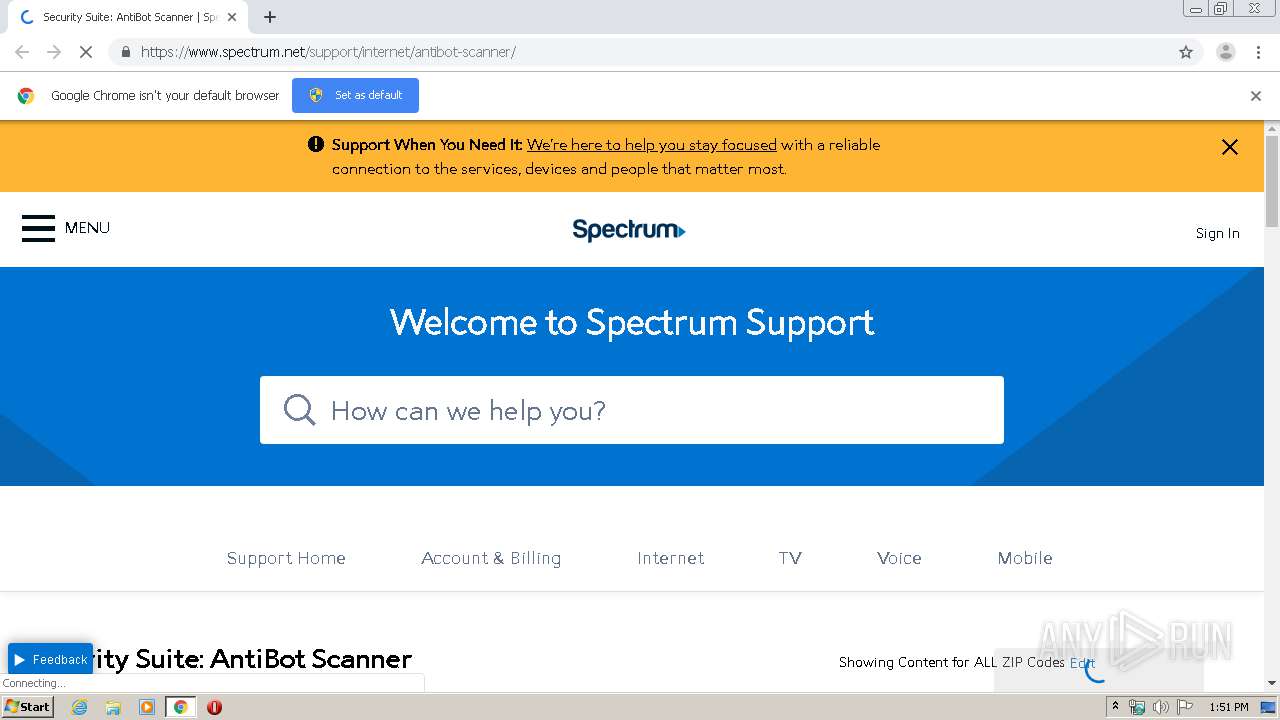Click the scrollbar down arrow
1280x720 pixels.
[1272, 683]
